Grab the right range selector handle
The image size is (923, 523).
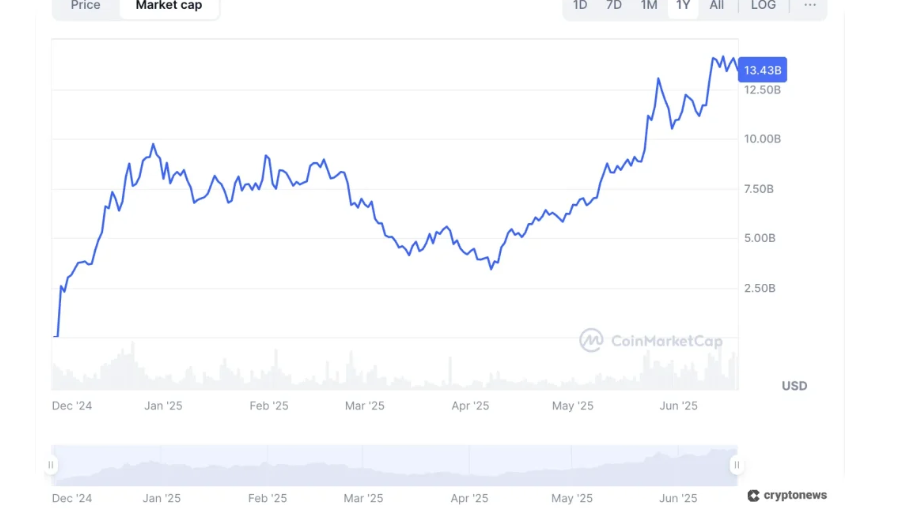(736, 465)
